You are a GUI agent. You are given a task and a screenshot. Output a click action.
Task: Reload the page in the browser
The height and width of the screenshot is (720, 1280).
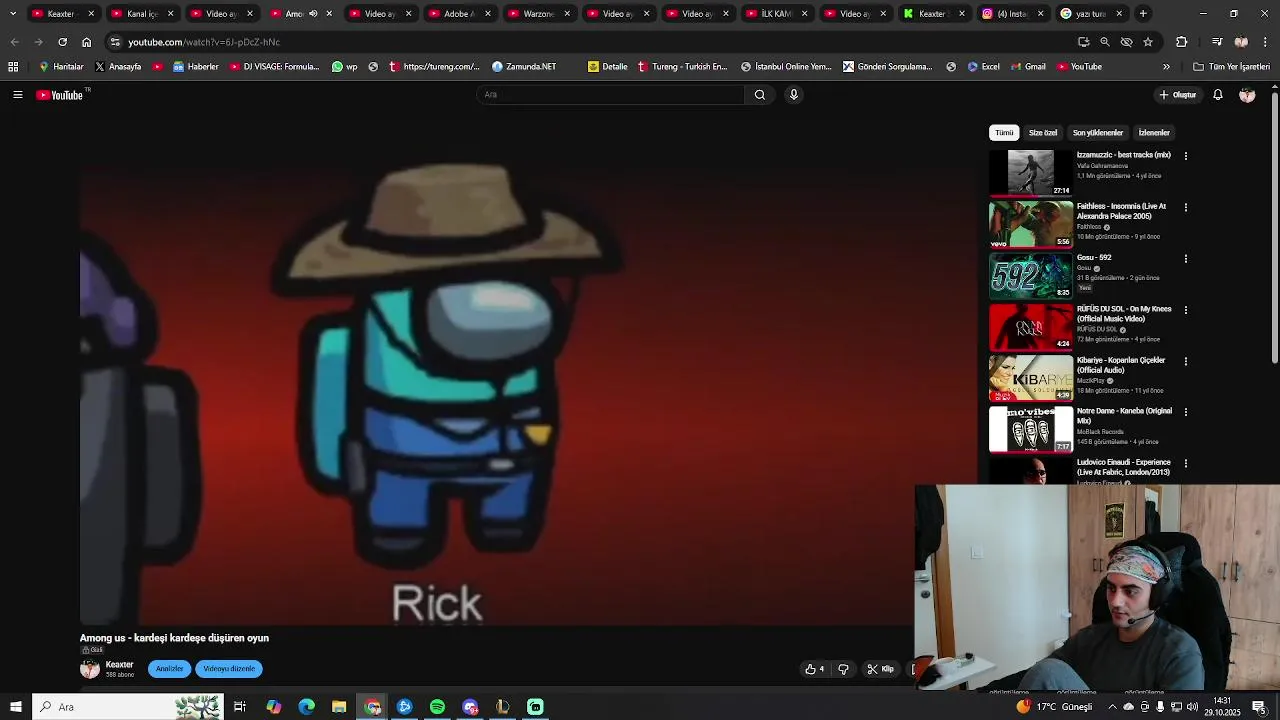point(62,42)
